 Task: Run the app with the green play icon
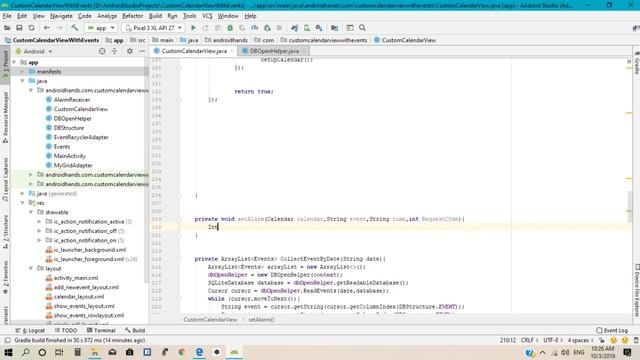(193, 28)
